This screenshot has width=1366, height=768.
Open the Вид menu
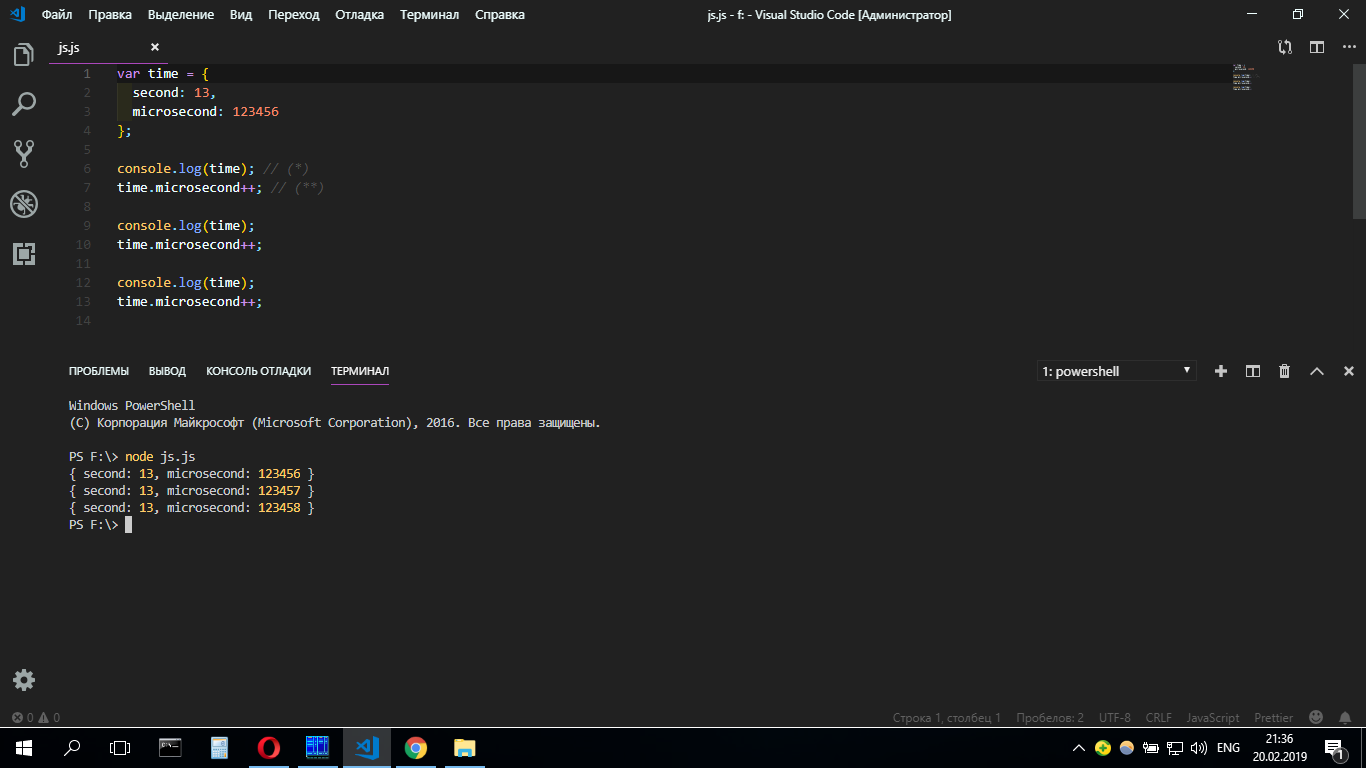click(x=241, y=15)
